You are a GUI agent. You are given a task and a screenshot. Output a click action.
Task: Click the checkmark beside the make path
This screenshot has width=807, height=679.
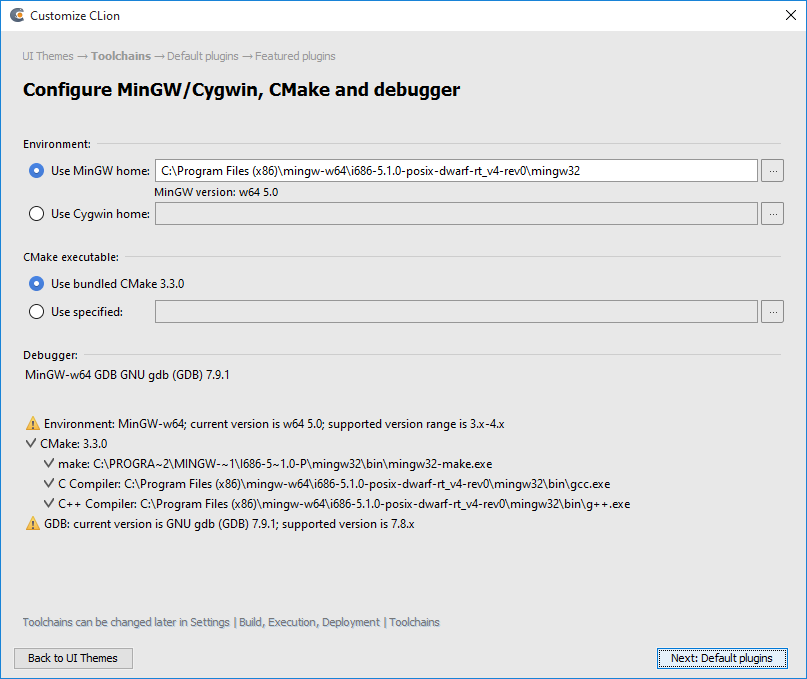(x=49, y=464)
